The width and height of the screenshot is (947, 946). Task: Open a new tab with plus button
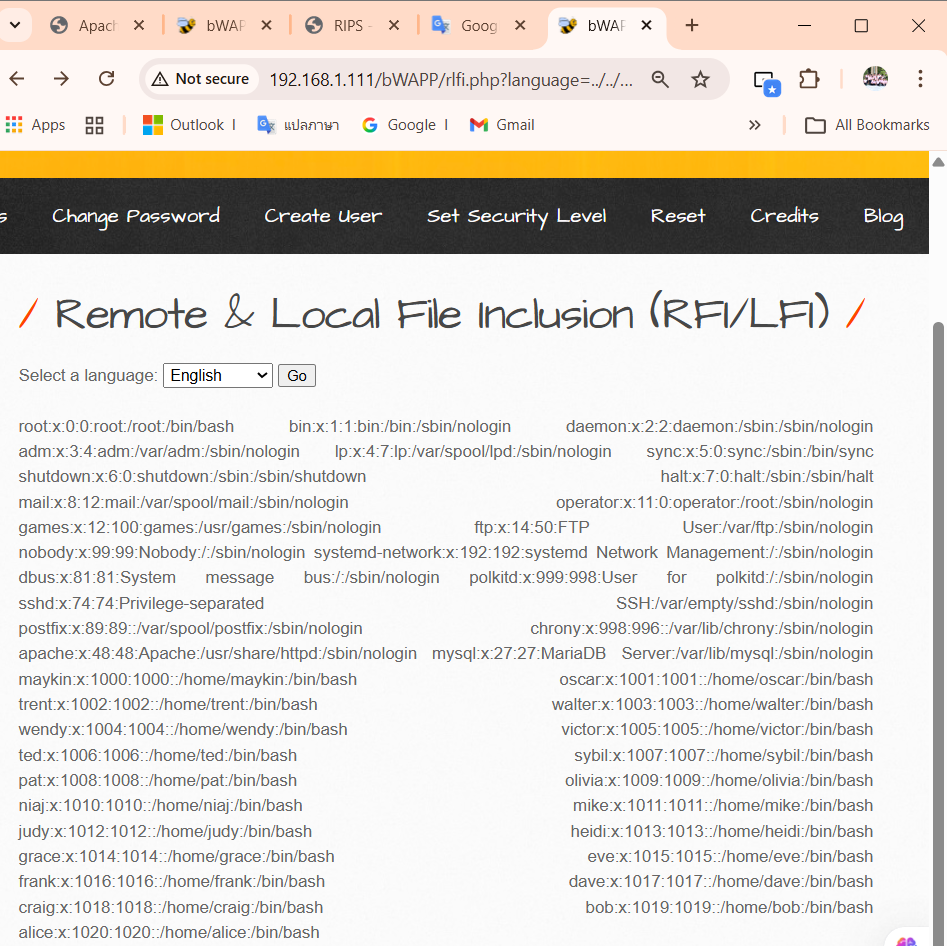[x=692, y=26]
